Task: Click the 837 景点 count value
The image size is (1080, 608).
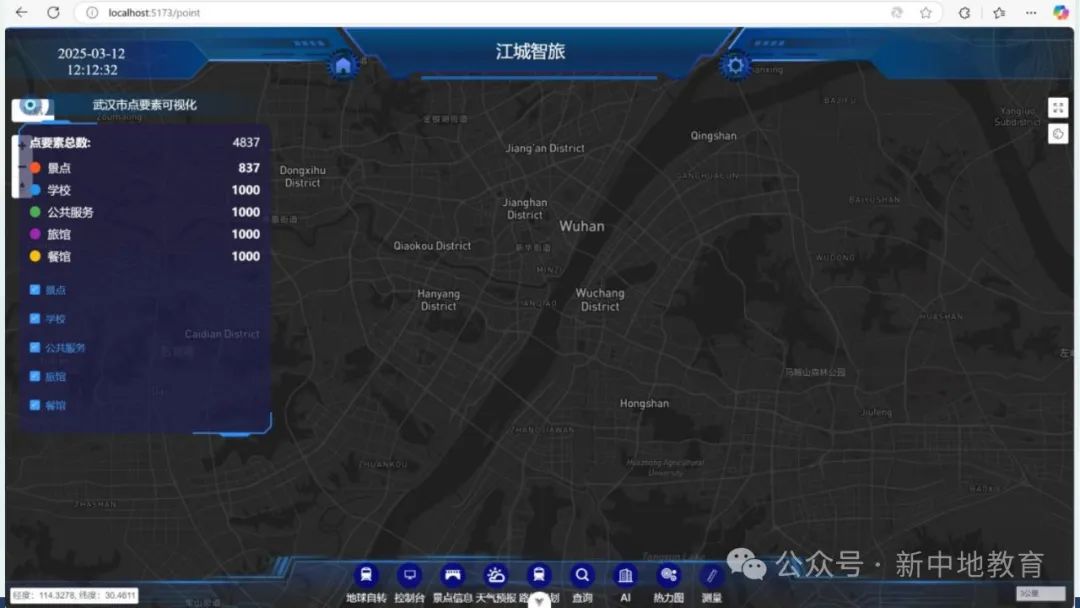Action: pyautogui.click(x=249, y=168)
